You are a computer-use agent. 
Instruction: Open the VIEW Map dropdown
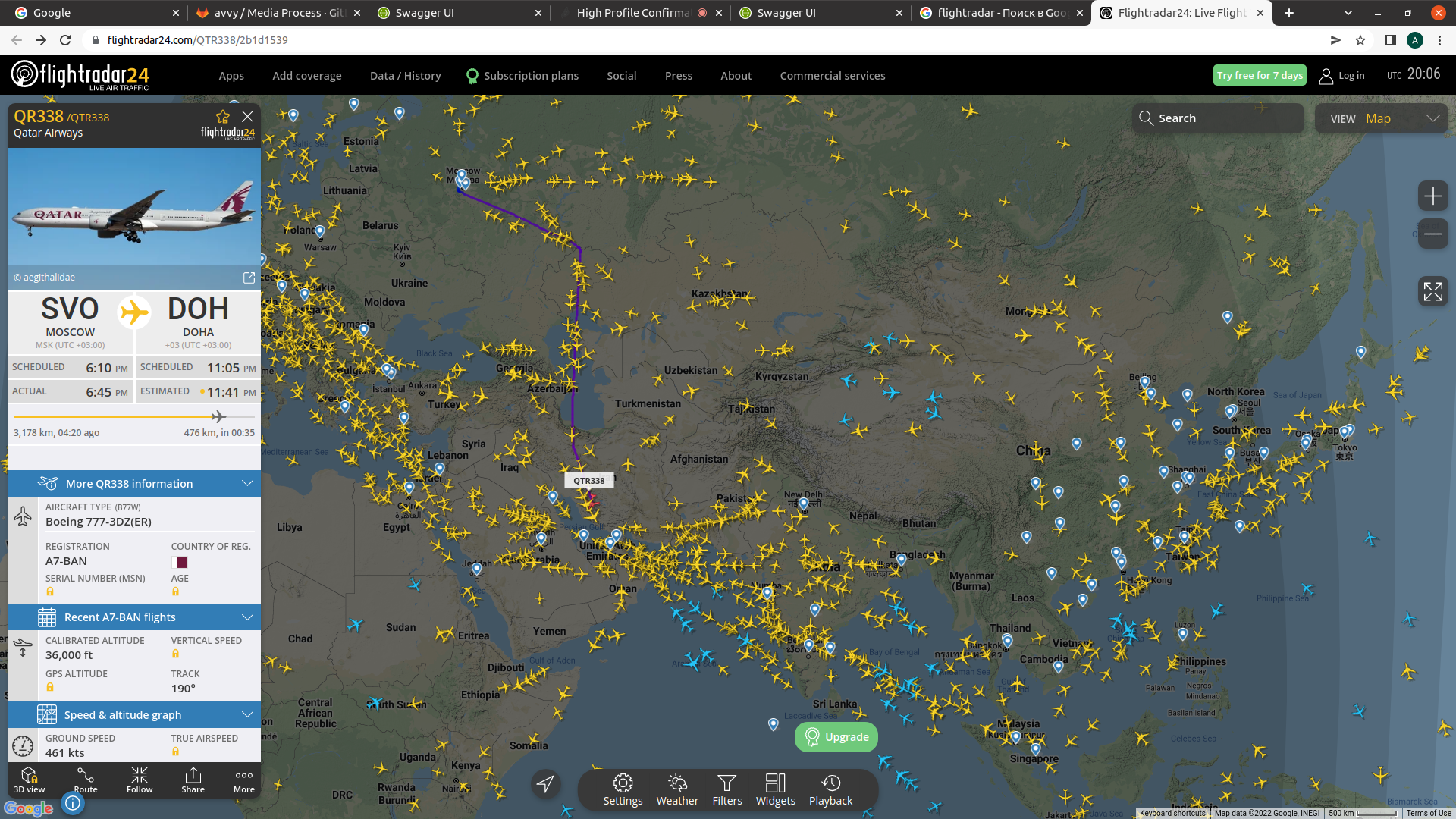click(x=1382, y=118)
